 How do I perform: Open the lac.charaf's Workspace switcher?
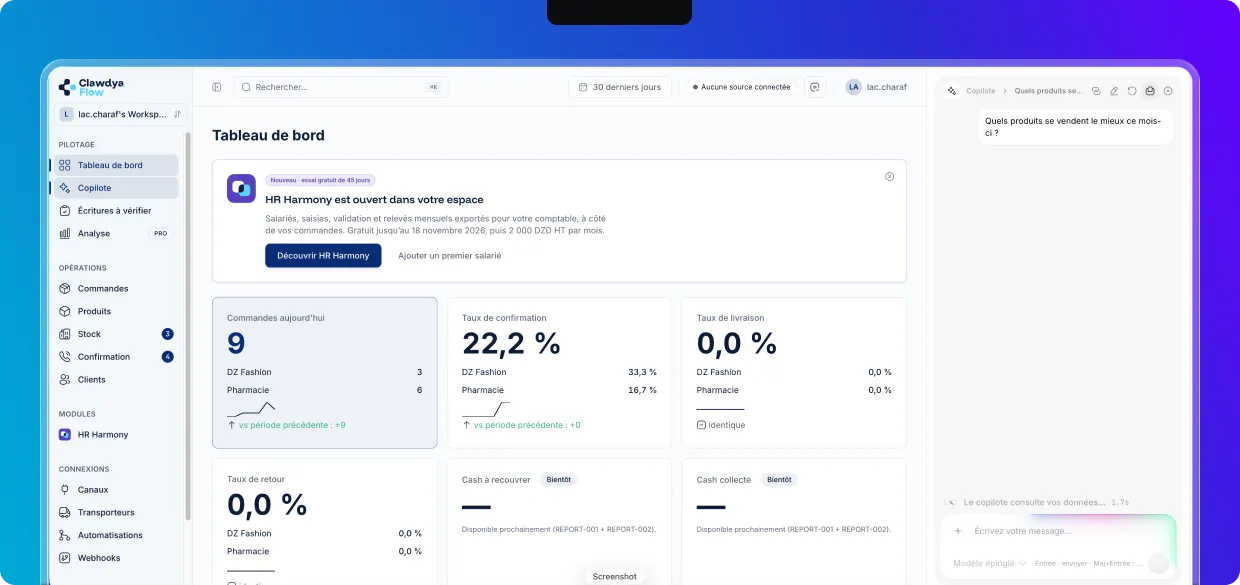[x=120, y=114]
